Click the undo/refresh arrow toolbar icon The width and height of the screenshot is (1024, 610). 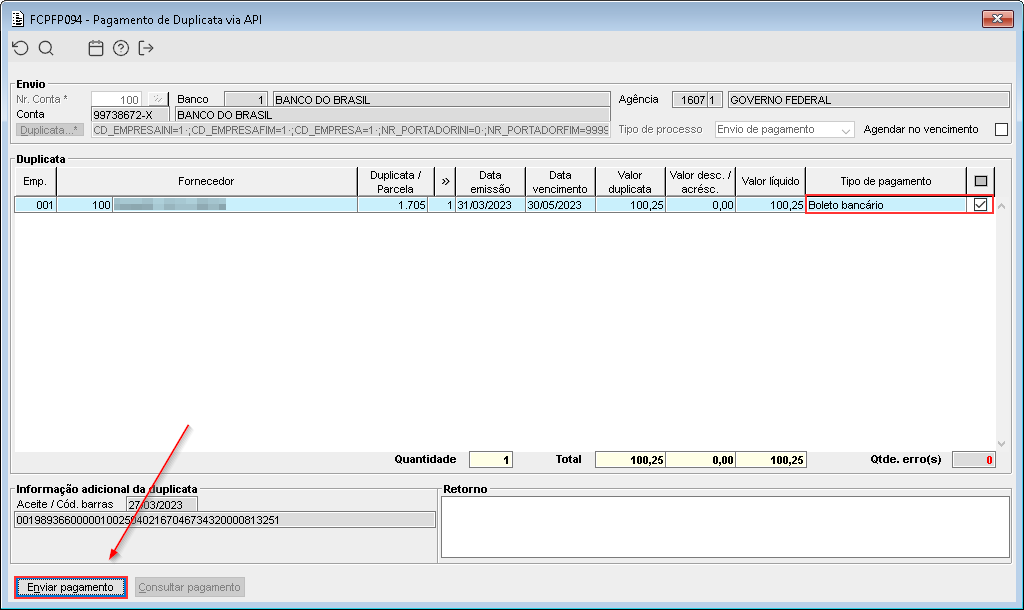click(21, 48)
